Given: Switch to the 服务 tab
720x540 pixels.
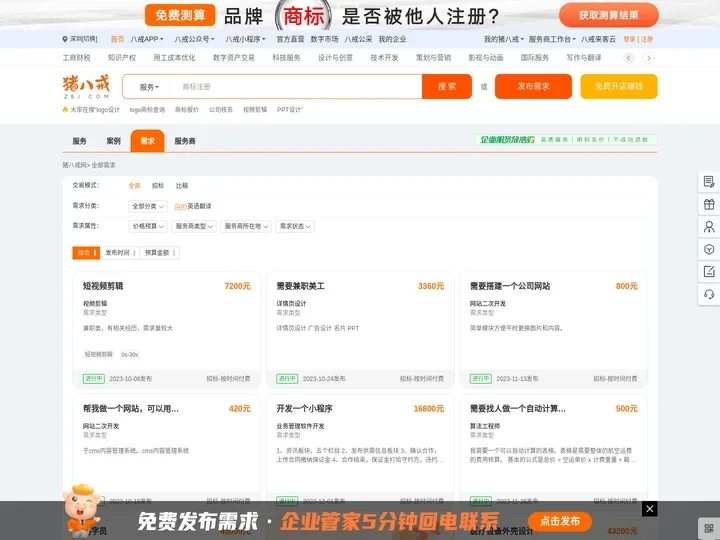Looking at the screenshot, I should tap(79, 141).
